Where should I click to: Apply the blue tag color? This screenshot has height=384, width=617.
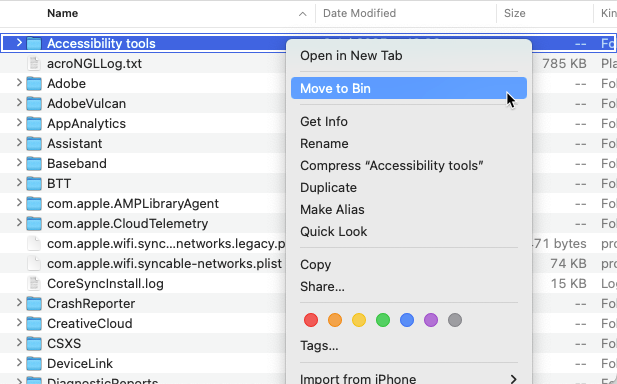pos(407,320)
